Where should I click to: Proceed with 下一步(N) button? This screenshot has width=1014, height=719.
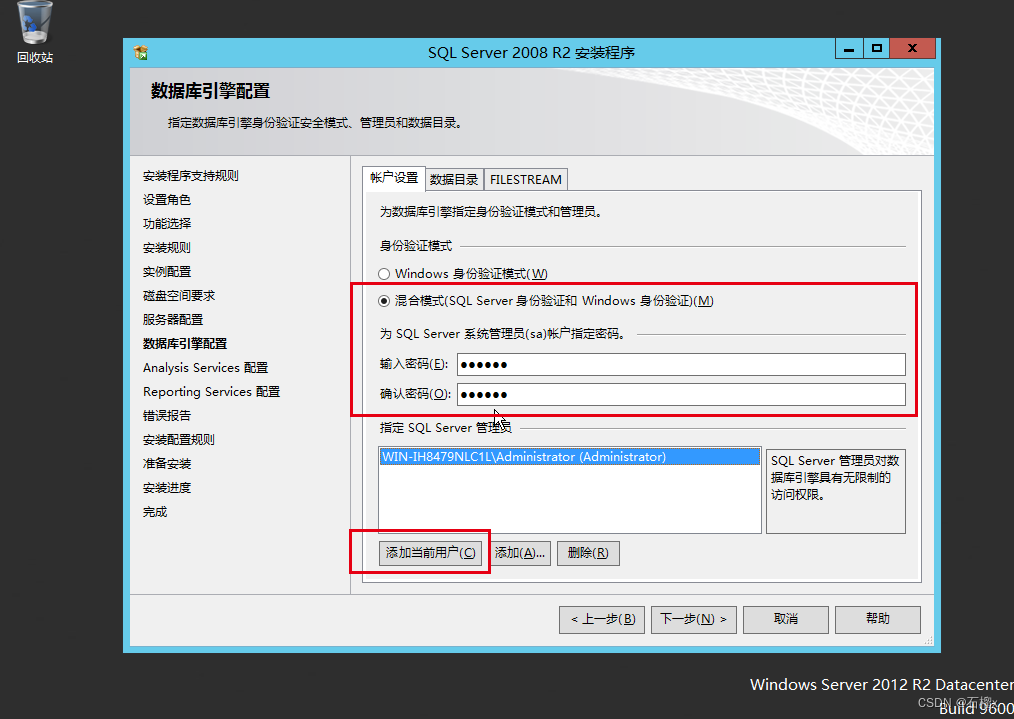coord(693,619)
